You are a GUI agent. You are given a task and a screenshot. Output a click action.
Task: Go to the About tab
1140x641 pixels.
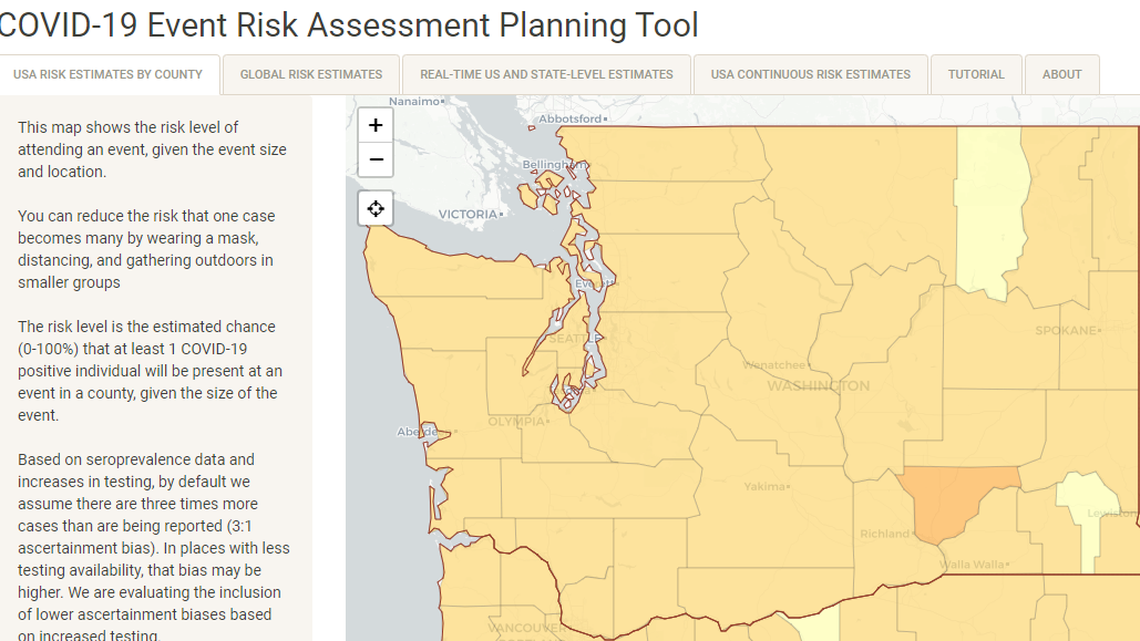pyautogui.click(x=1061, y=74)
